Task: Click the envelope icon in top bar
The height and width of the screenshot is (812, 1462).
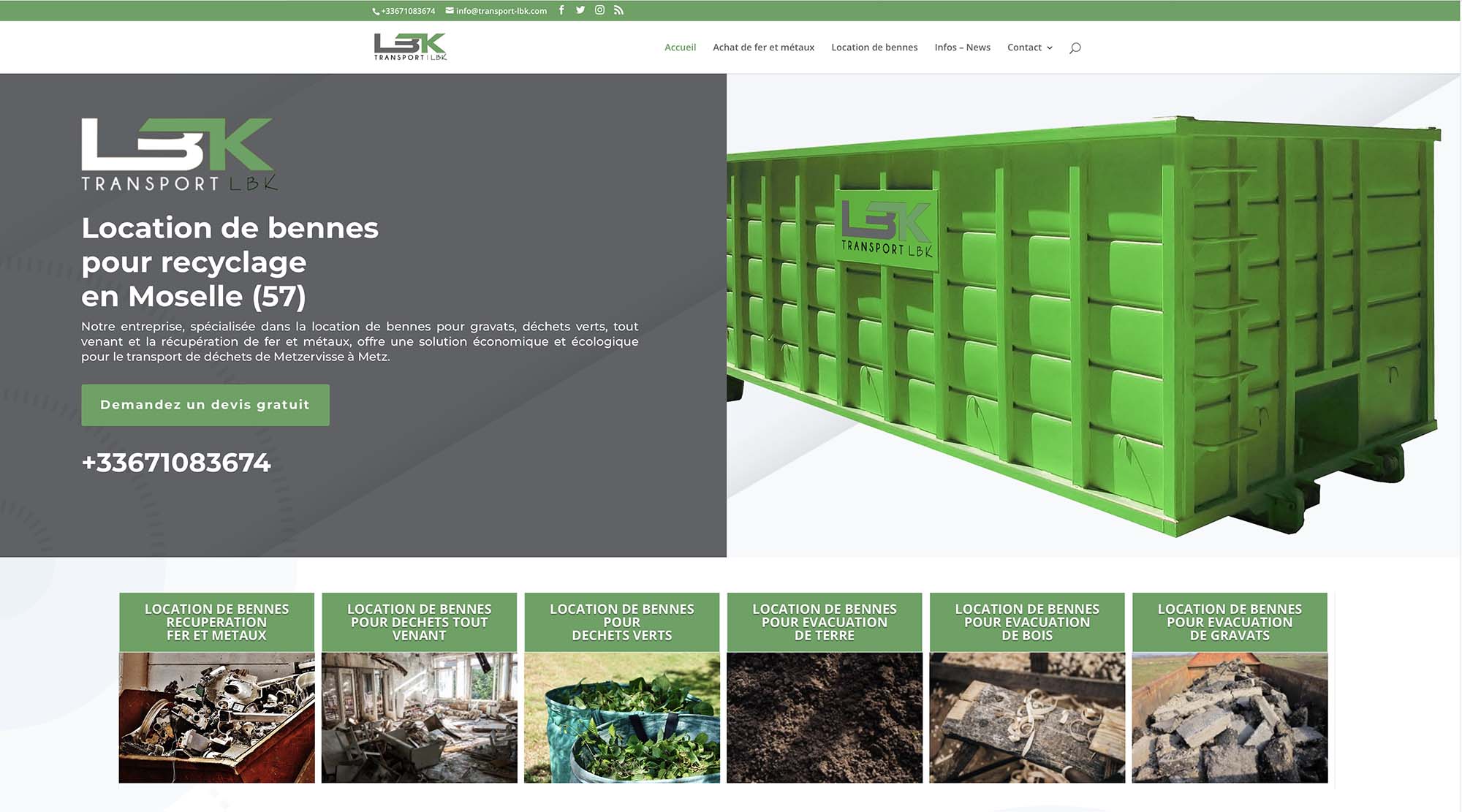Action: [x=450, y=11]
